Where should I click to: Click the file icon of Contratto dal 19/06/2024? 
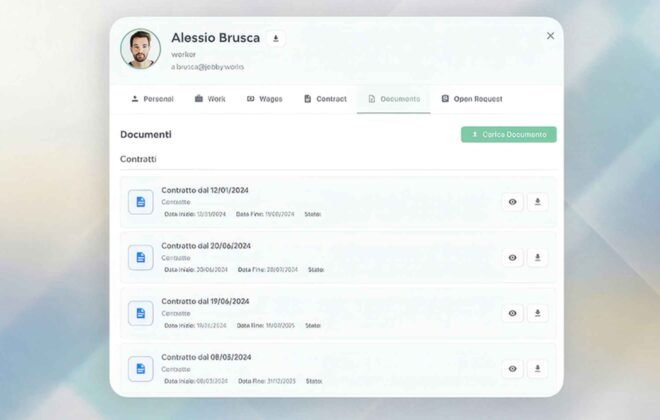click(x=141, y=313)
